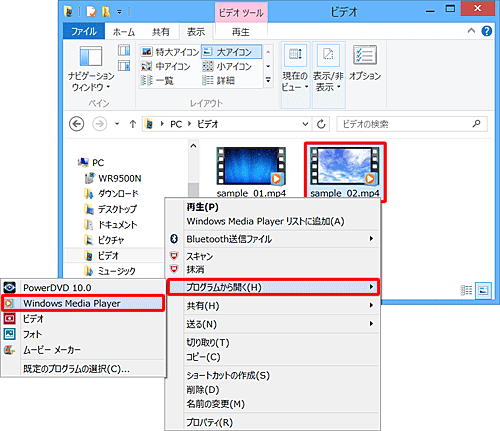Screen dimensions: 500x431
Task: Choose 再生(P) in context menu
Action: click(273, 207)
